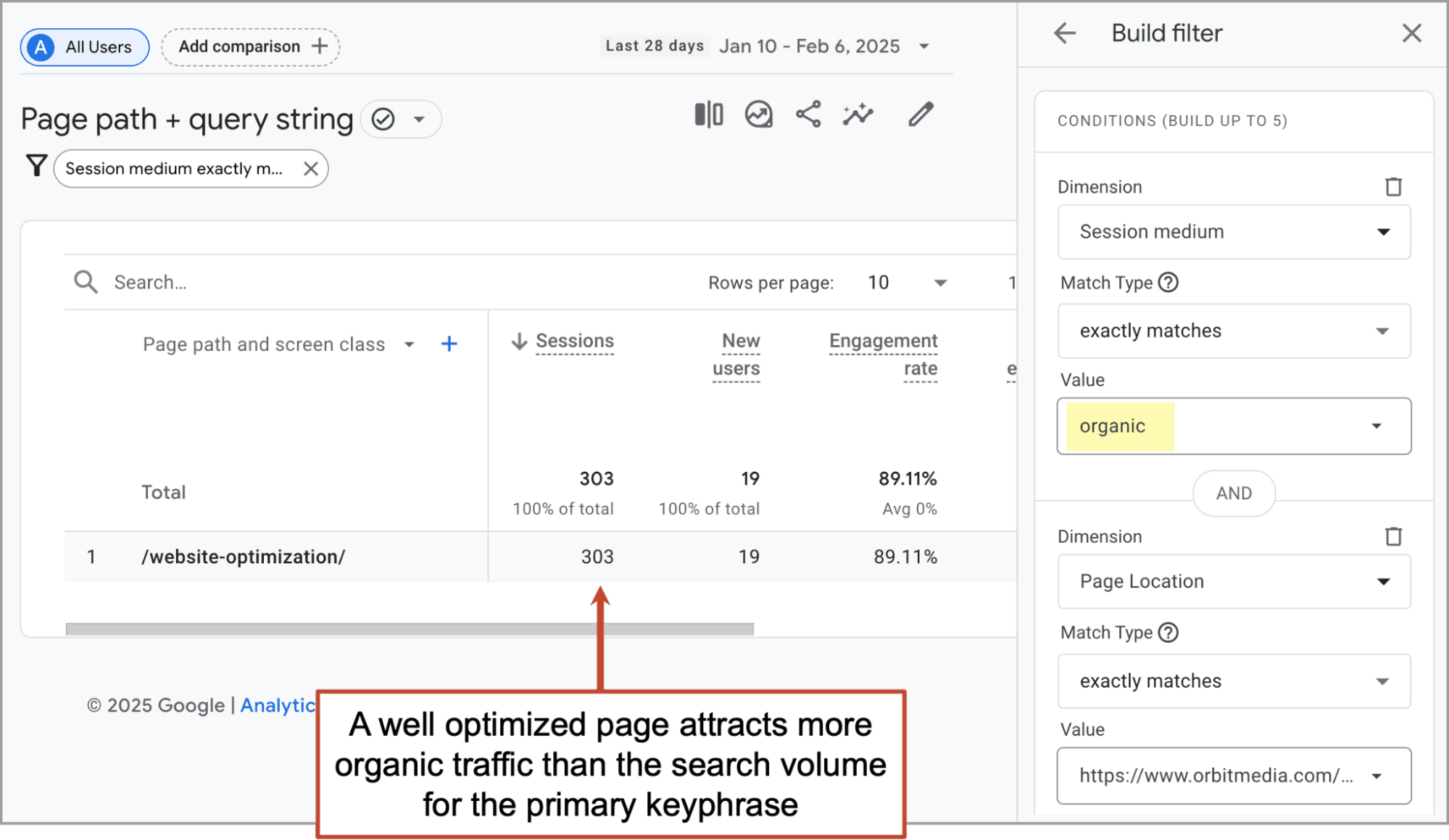Select the All Users comparison chip
This screenshot has height=840, width=1449.
(85, 47)
